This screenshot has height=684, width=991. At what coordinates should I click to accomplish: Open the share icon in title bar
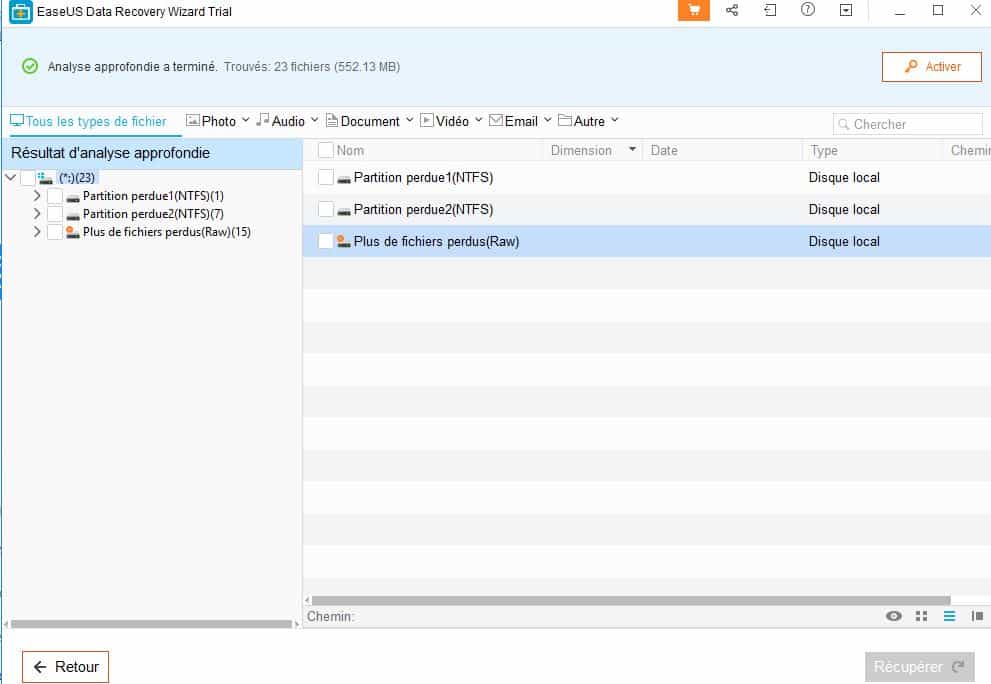pyautogui.click(x=732, y=10)
